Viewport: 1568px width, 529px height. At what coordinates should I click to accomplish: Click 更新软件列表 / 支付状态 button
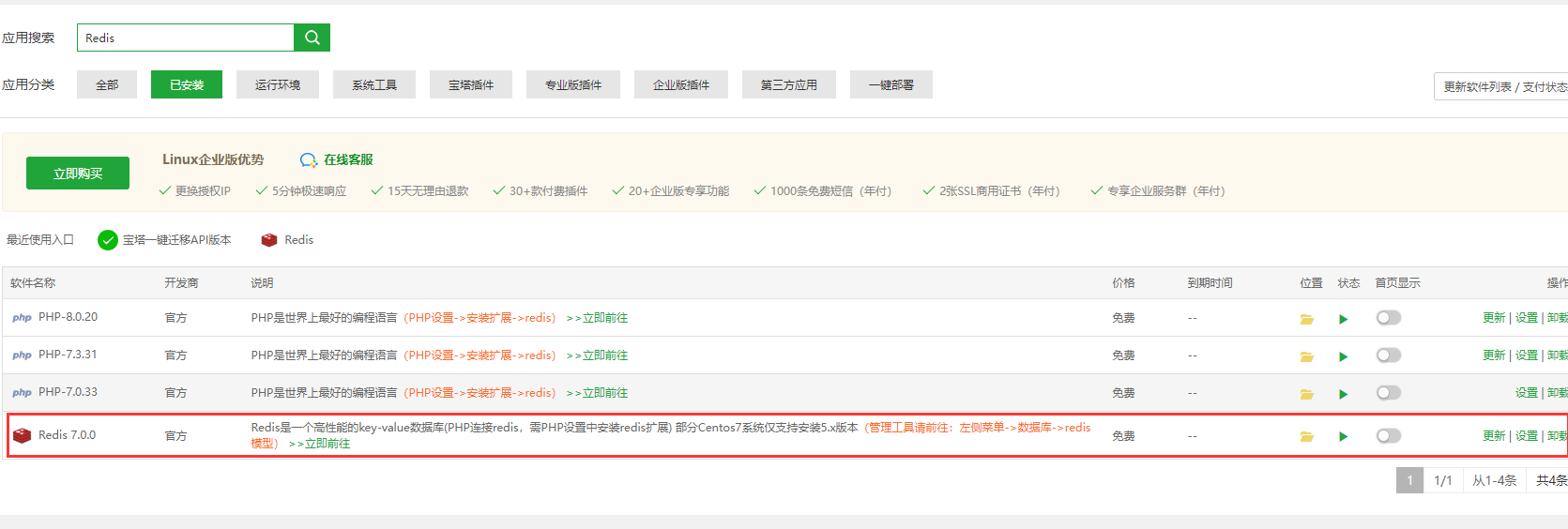click(1501, 86)
